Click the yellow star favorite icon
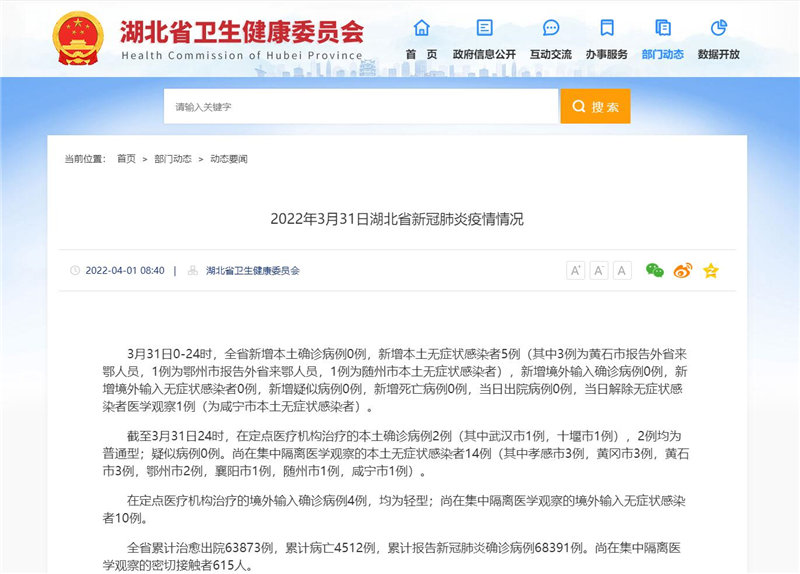 (710, 270)
